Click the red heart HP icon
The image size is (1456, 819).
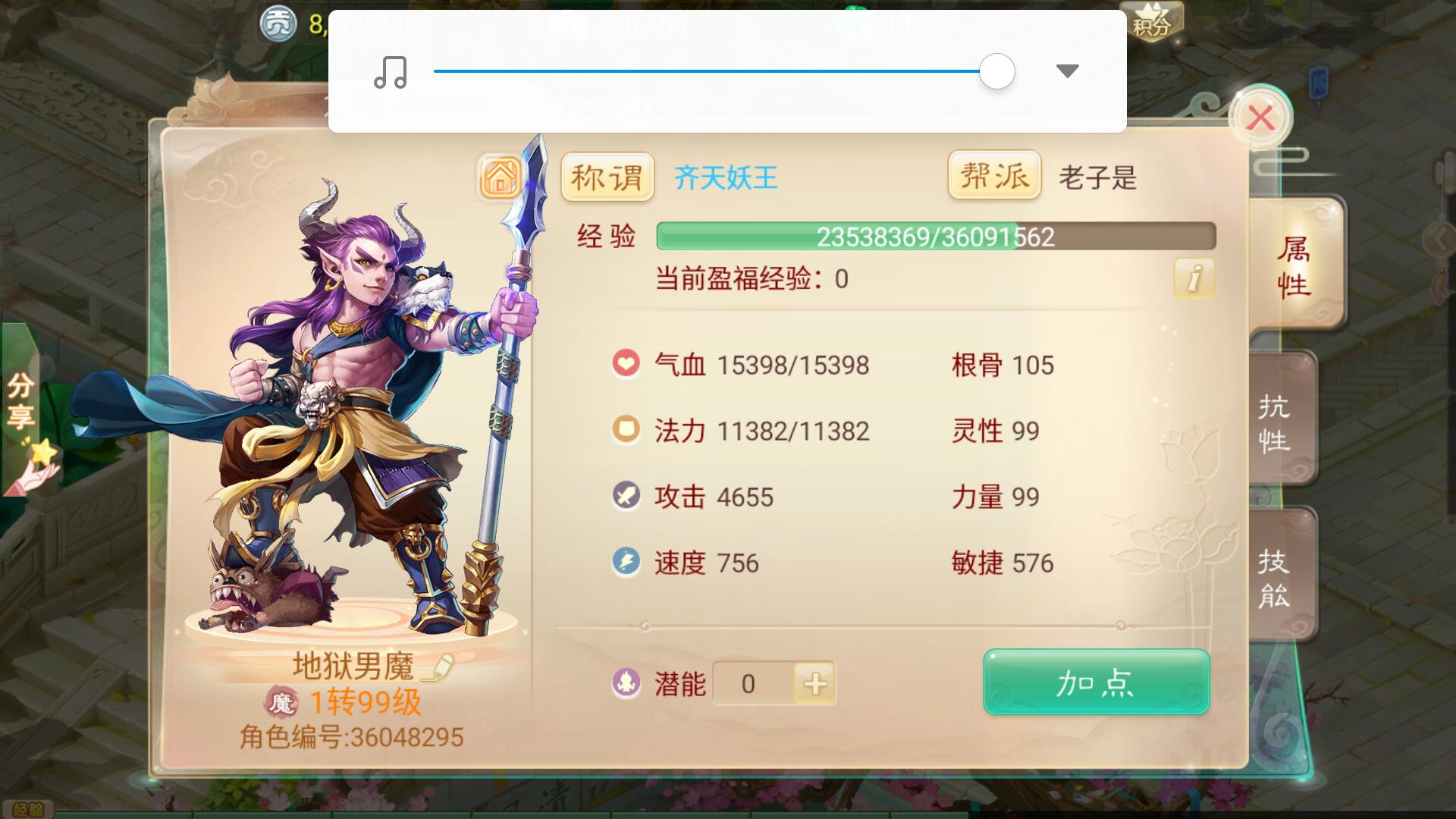coord(626,364)
